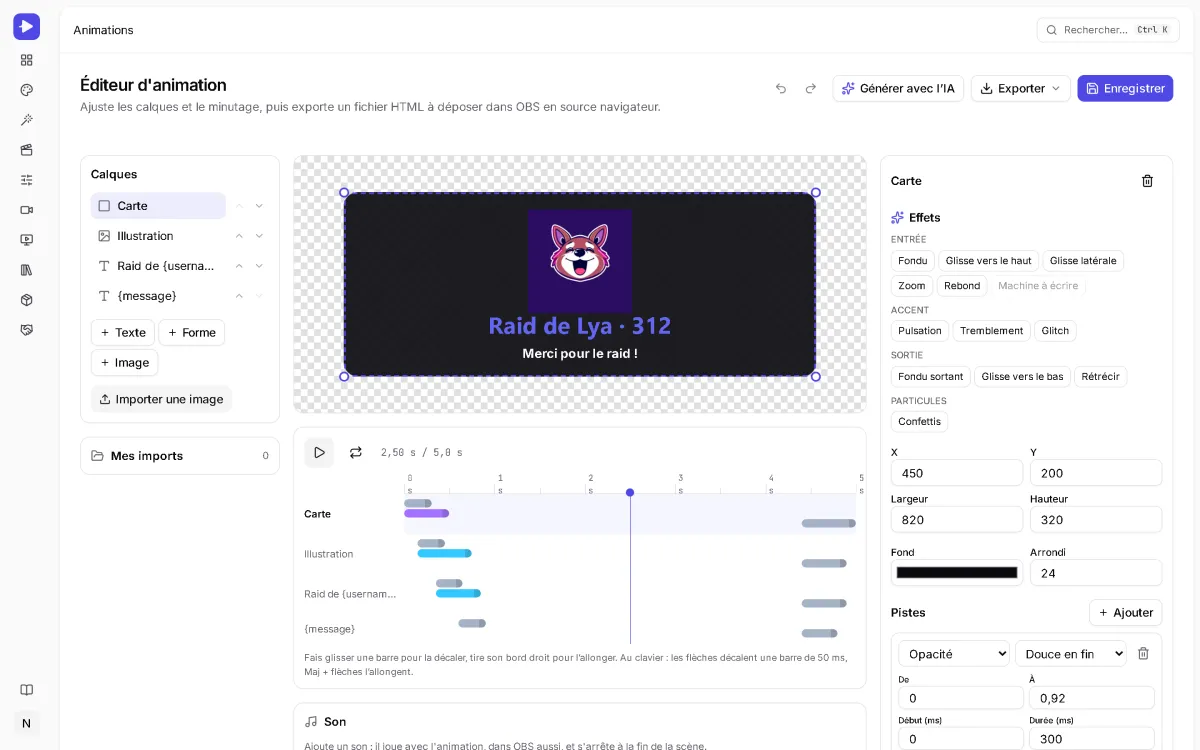Open the documentation book icon at sidebar bottom

26,690
